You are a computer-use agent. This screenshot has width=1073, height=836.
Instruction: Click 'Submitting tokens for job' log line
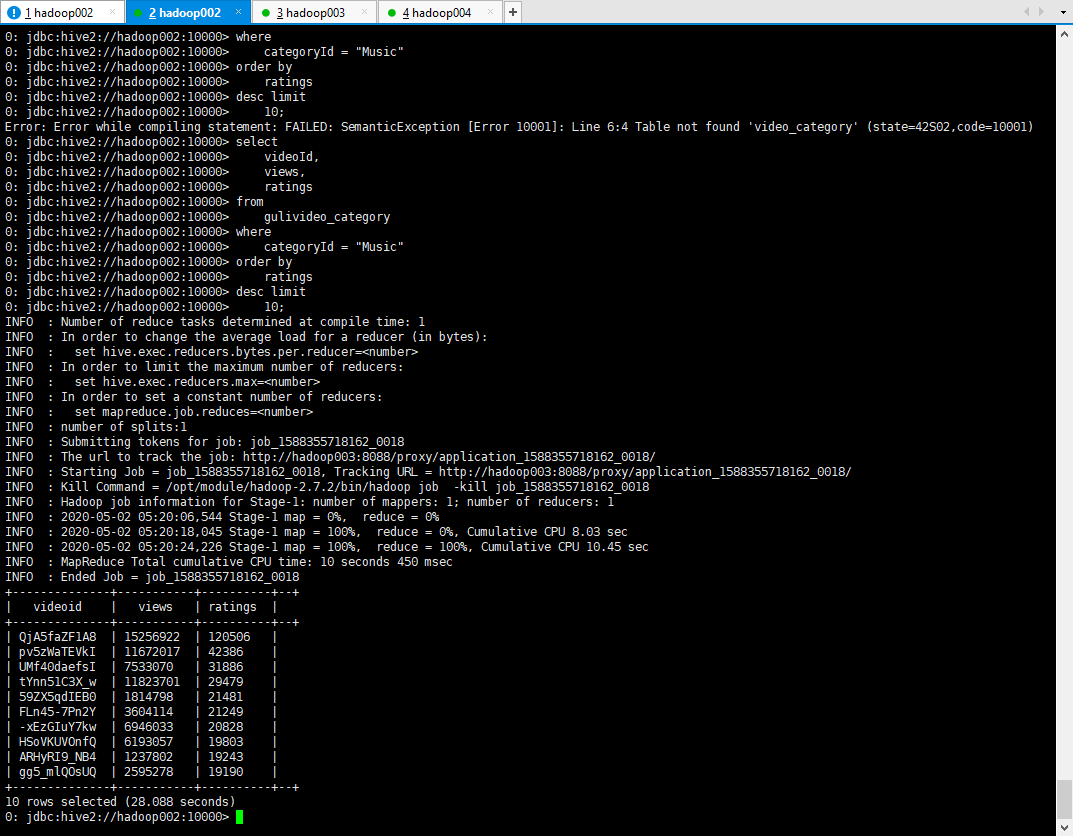click(205, 442)
